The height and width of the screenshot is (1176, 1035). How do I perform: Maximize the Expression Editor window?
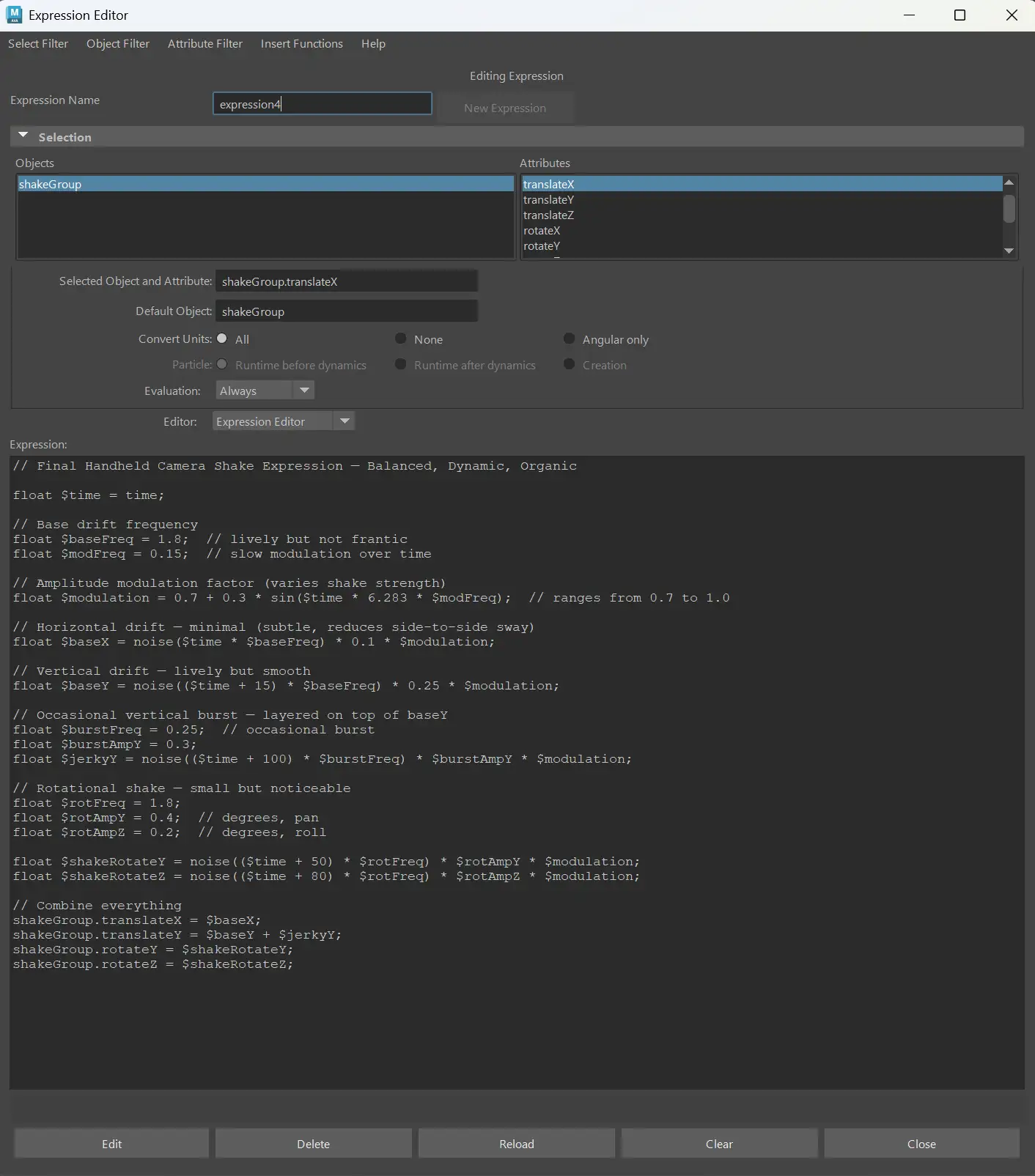click(960, 15)
